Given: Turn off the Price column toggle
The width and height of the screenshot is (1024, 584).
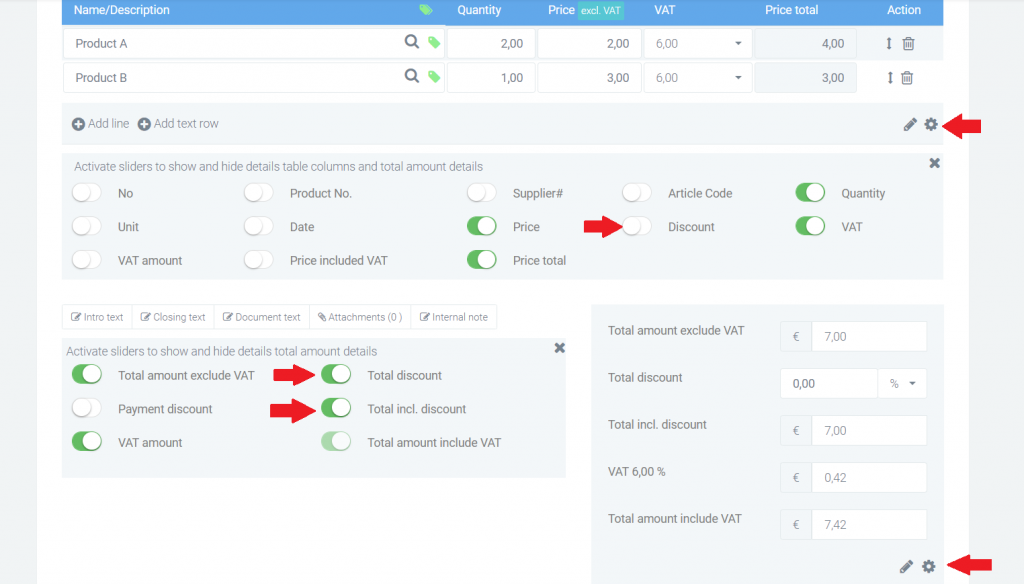Looking at the screenshot, I should [x=481, y=226].
